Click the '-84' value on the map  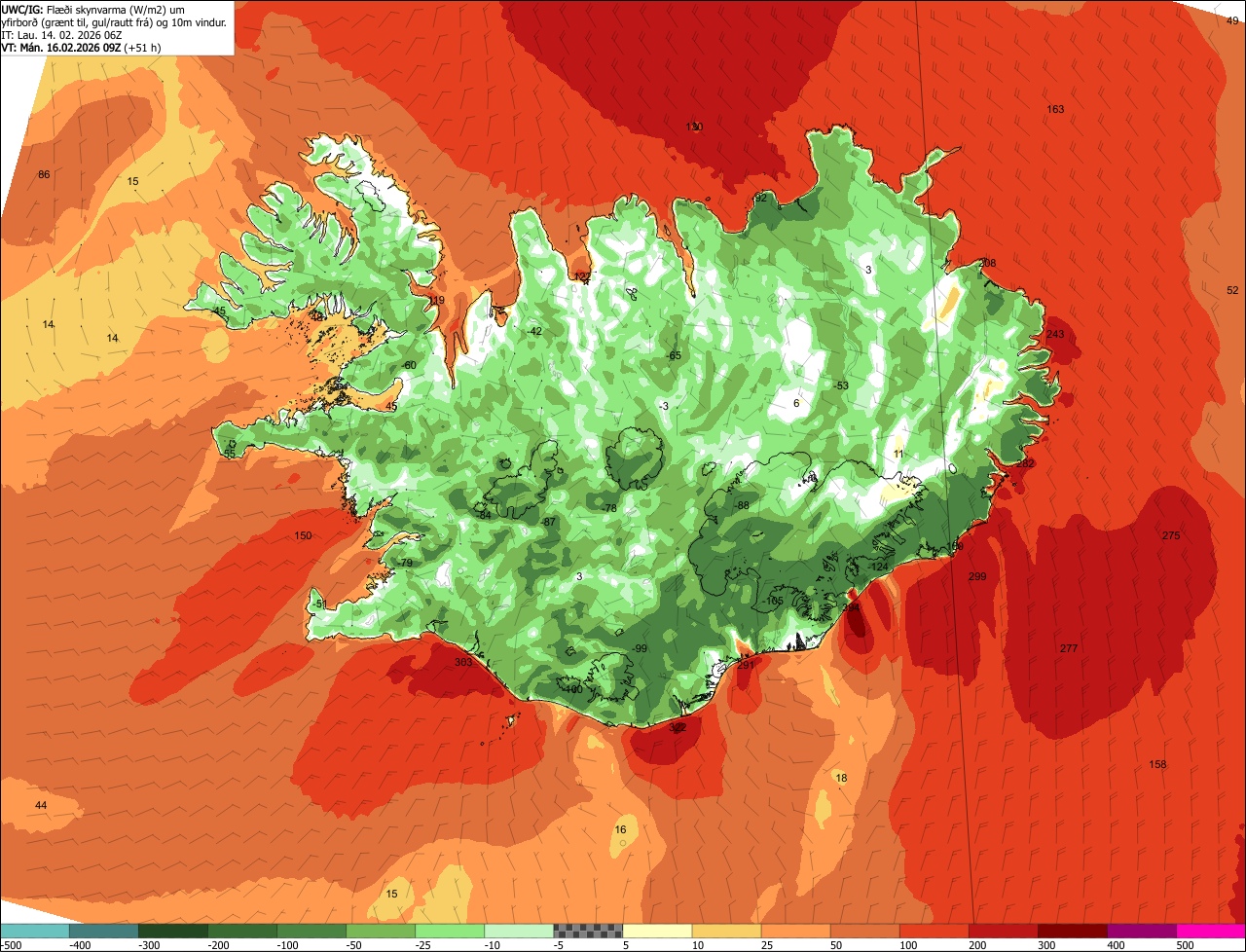(484, 515)
